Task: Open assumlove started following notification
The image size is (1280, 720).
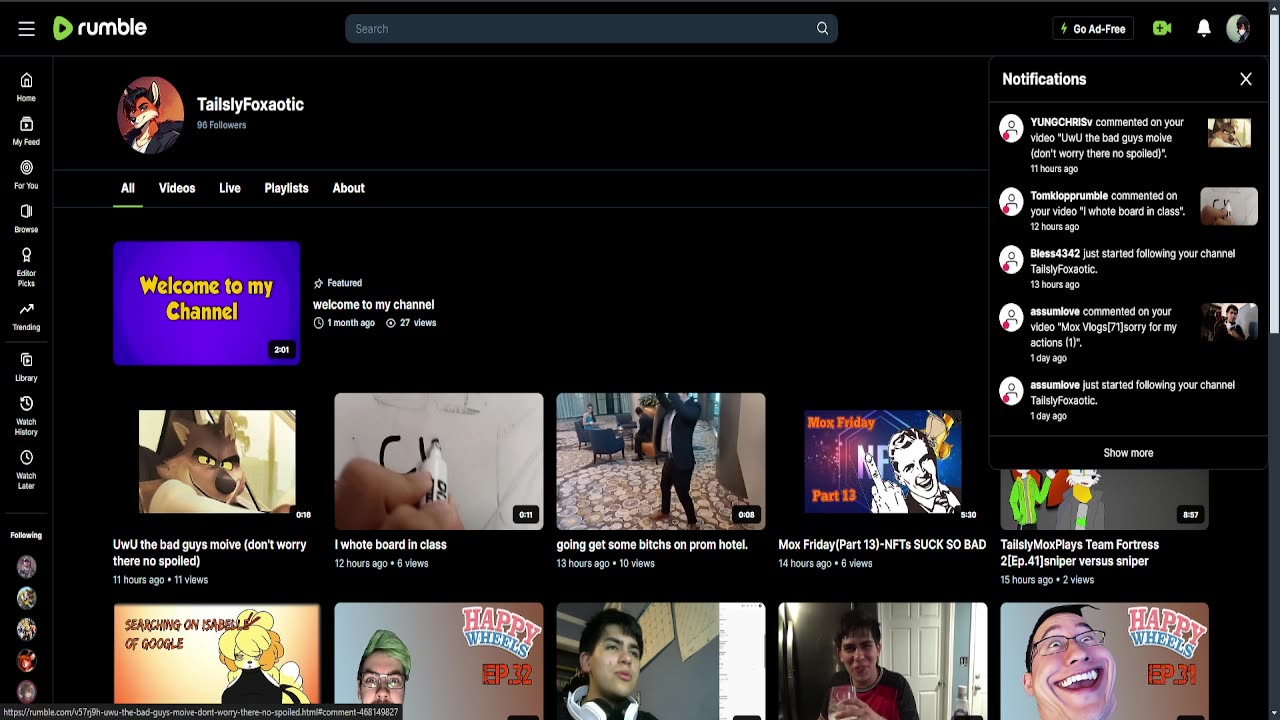Action: click(x=1133, y=393)
